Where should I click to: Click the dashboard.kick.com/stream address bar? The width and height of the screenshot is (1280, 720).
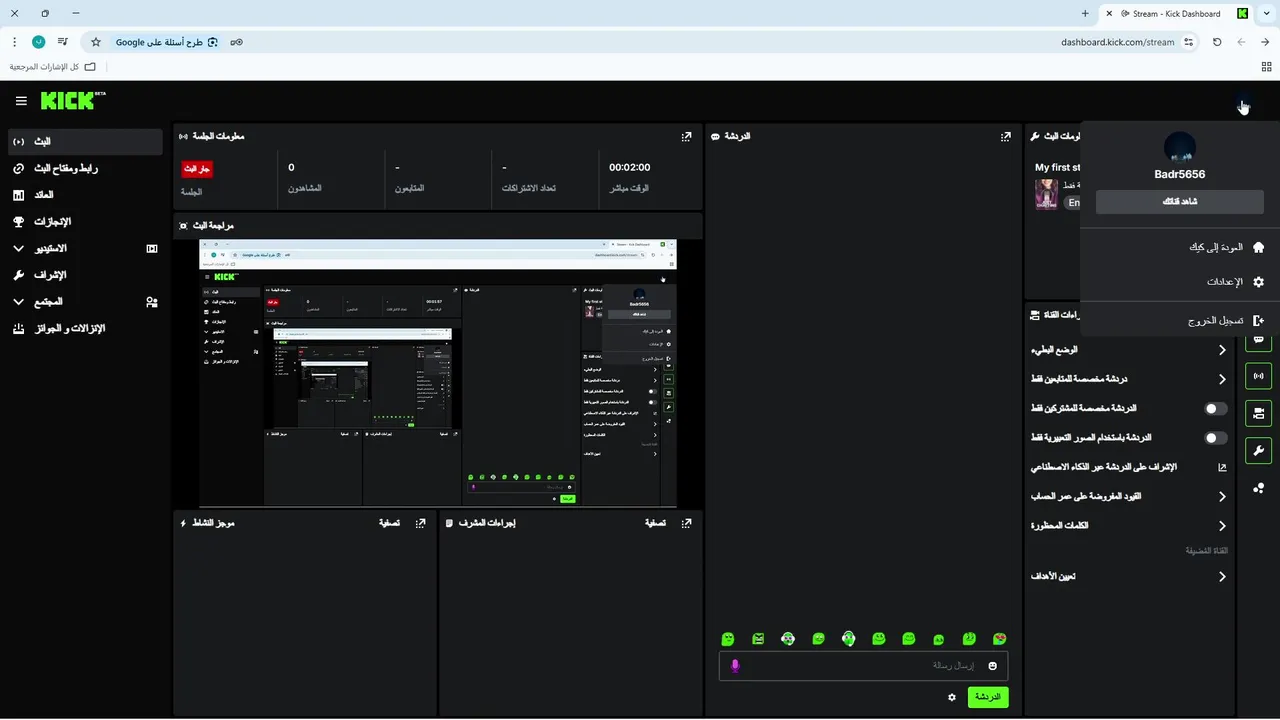(x=1117, y=42)
